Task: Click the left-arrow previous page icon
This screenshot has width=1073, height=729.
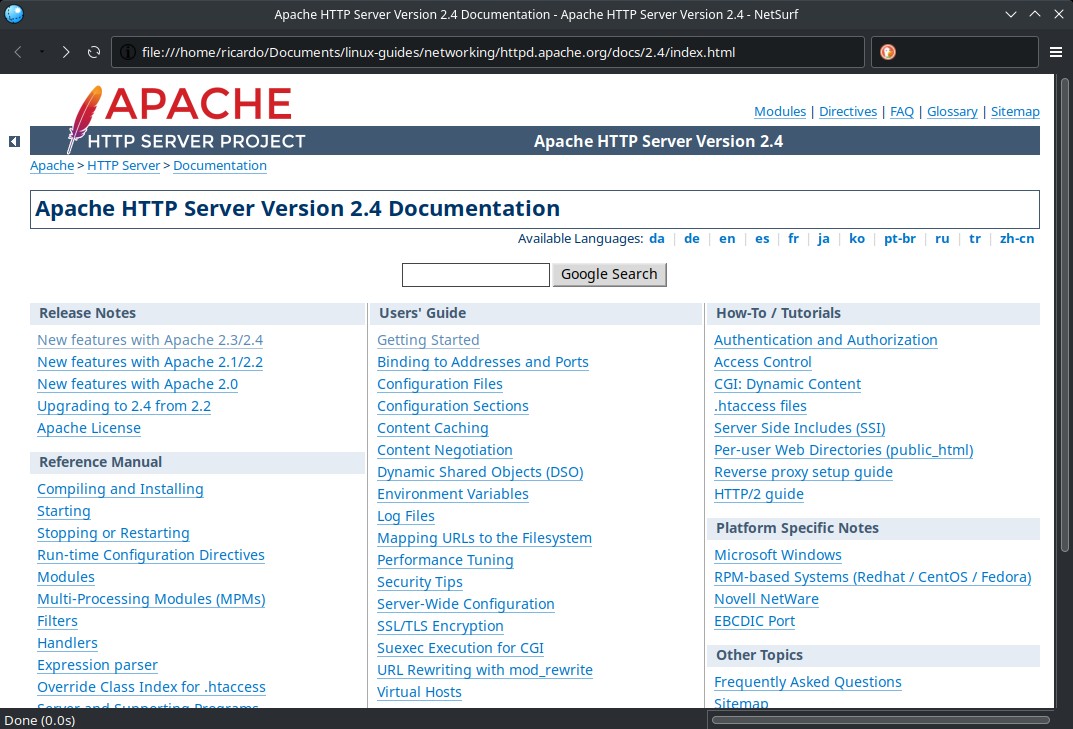Action: pos(14,142)
